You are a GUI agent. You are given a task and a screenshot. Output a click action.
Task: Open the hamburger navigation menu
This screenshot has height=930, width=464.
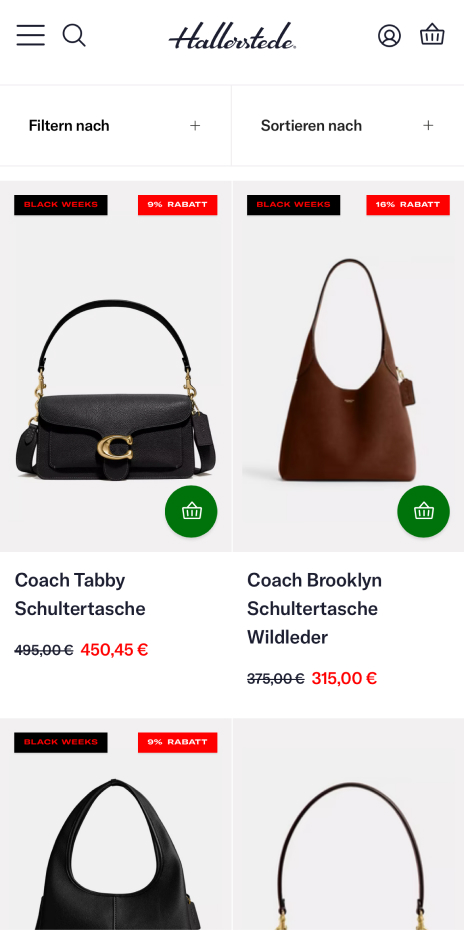click(30, 36)
